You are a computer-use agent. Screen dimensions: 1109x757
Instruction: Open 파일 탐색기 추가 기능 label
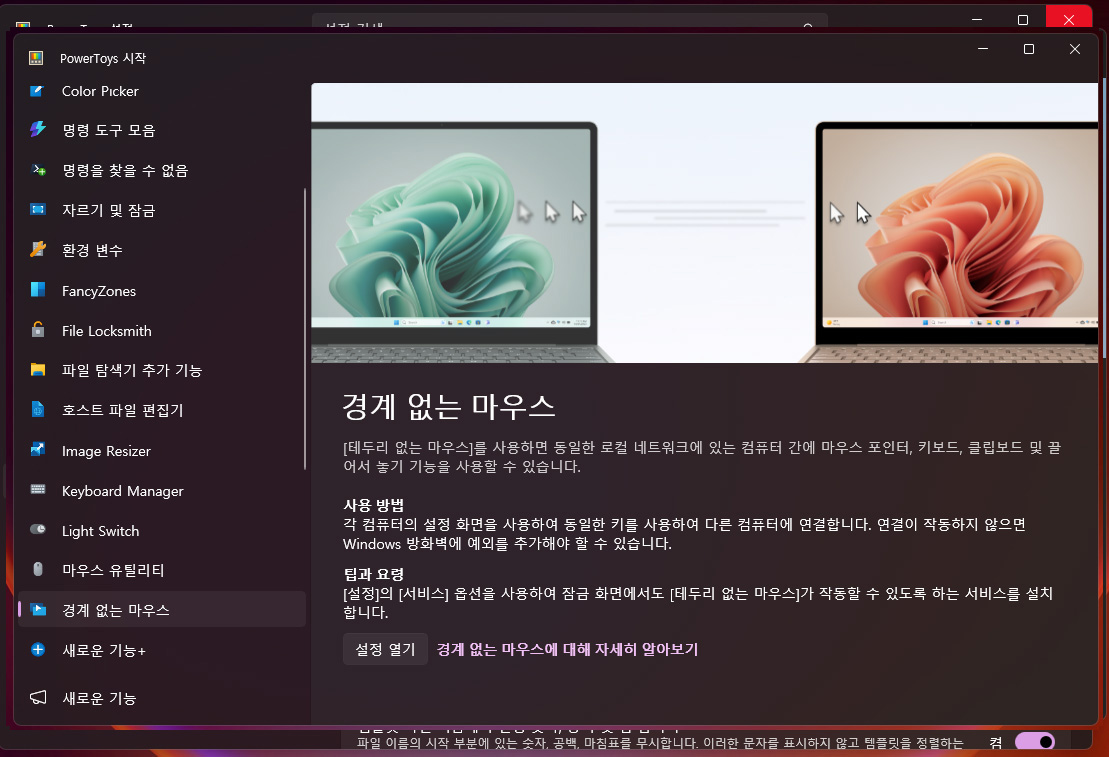[132, 370]
